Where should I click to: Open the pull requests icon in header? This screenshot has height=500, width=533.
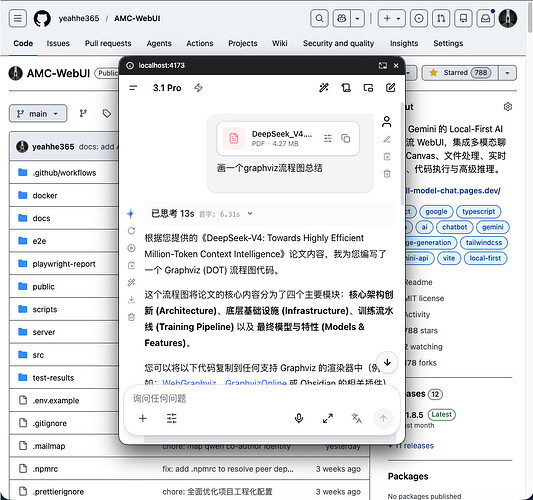pos(441,18)
